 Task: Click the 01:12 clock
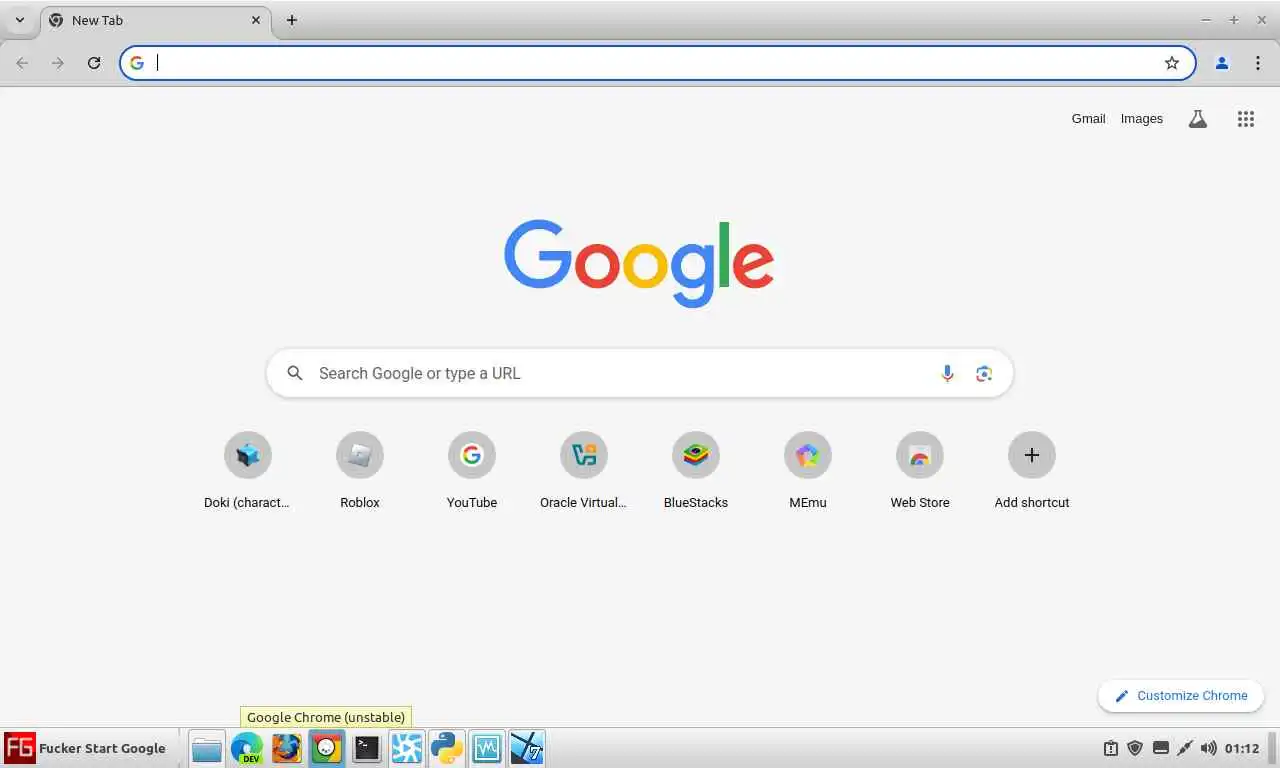point(1242,748)
